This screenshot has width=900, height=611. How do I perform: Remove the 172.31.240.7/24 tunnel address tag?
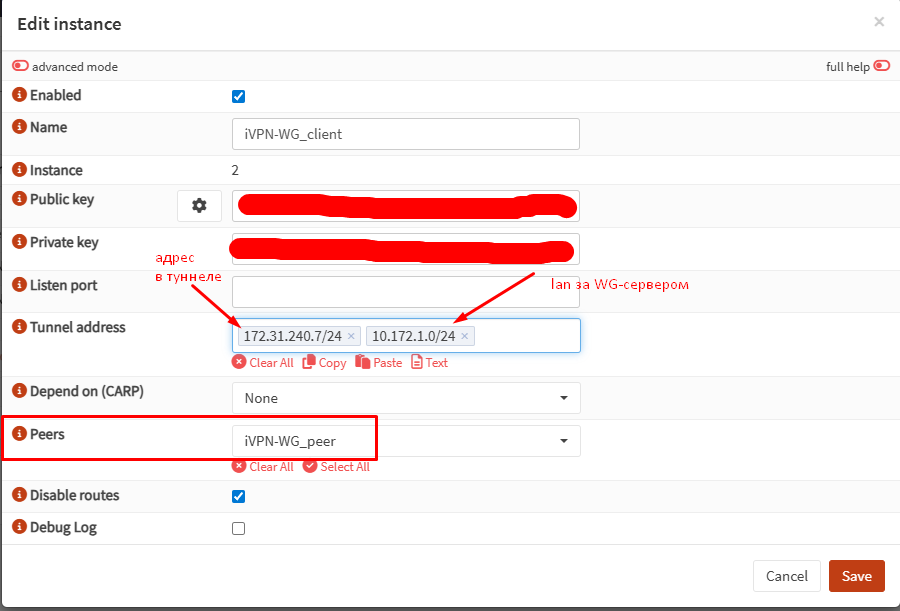click(351, 337)
